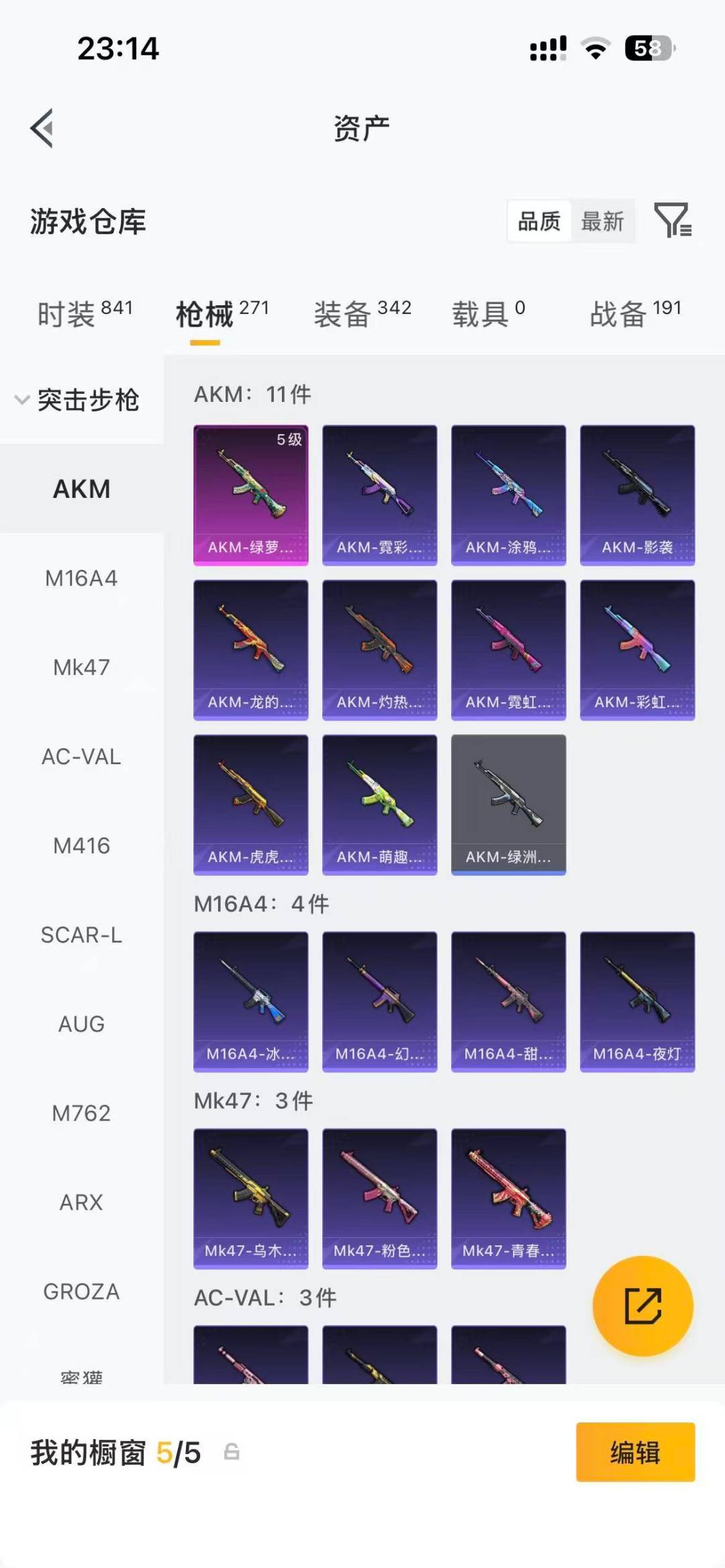Select M16A4 in the weapon sidebar
The height and width of the screenshot is (1568, 725).
click(82, 578)
